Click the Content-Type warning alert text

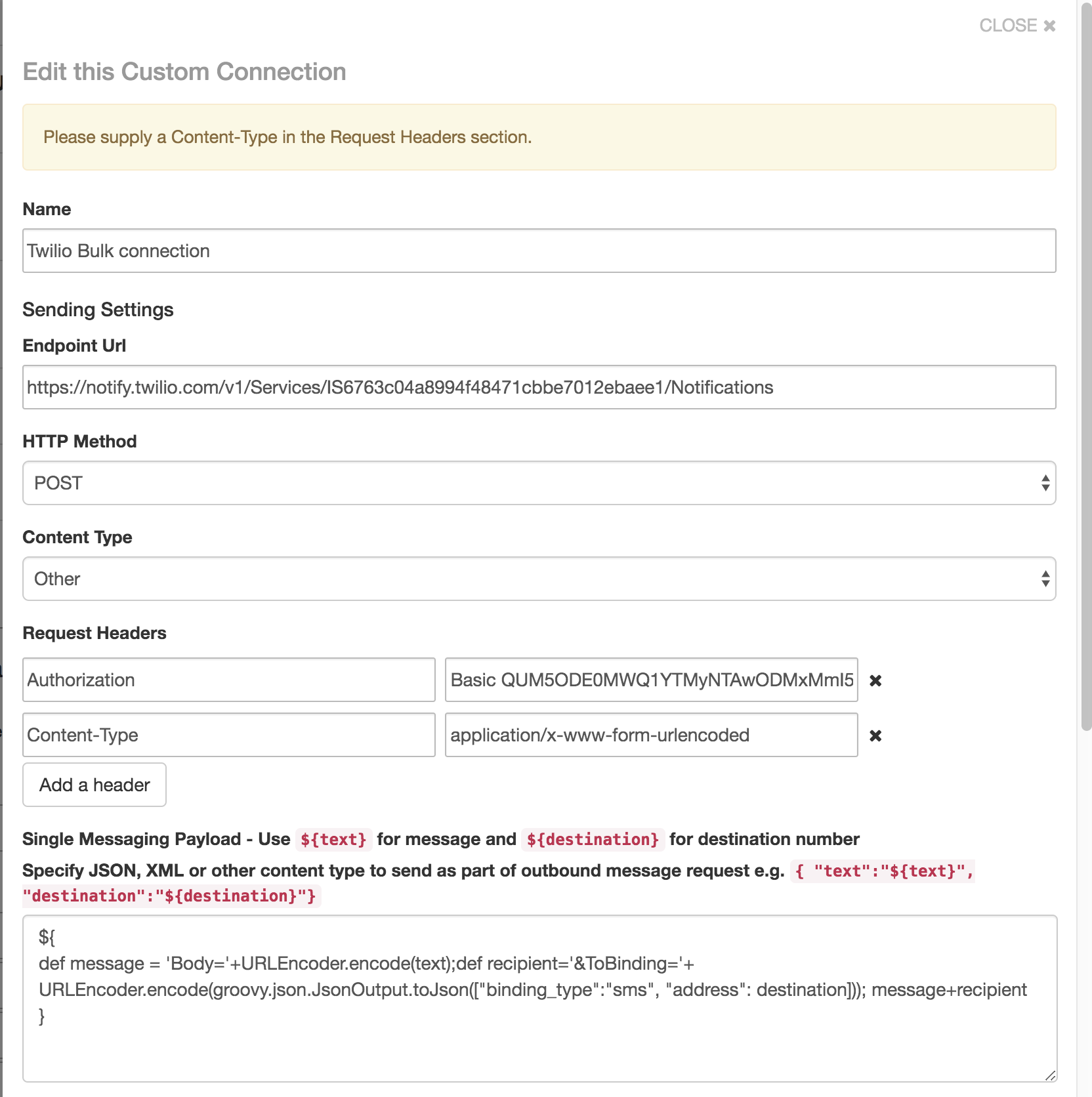tap(287, 137)
